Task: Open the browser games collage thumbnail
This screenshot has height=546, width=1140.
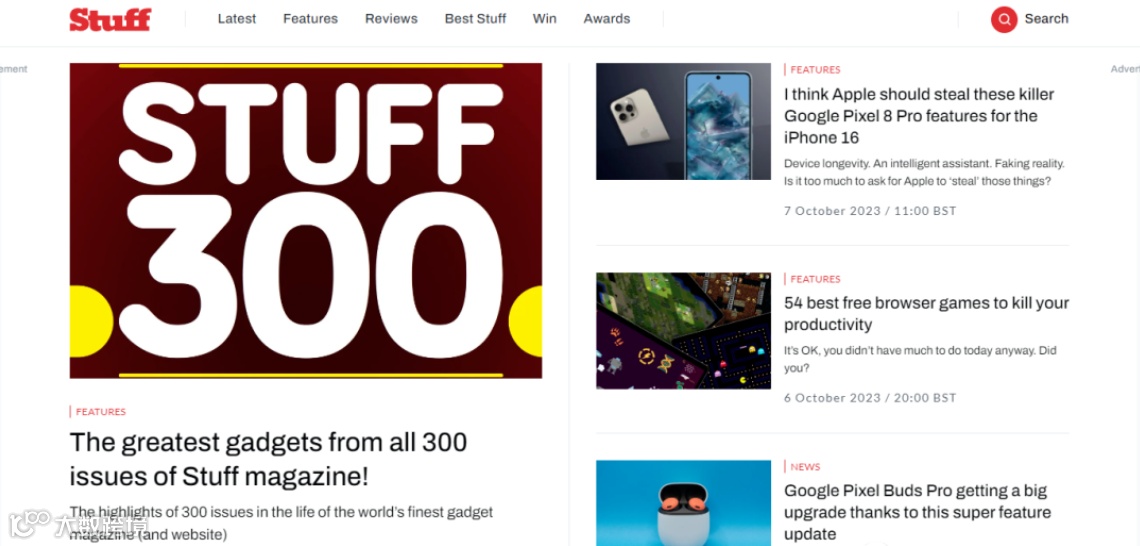Action: click(x=683, y=331)
